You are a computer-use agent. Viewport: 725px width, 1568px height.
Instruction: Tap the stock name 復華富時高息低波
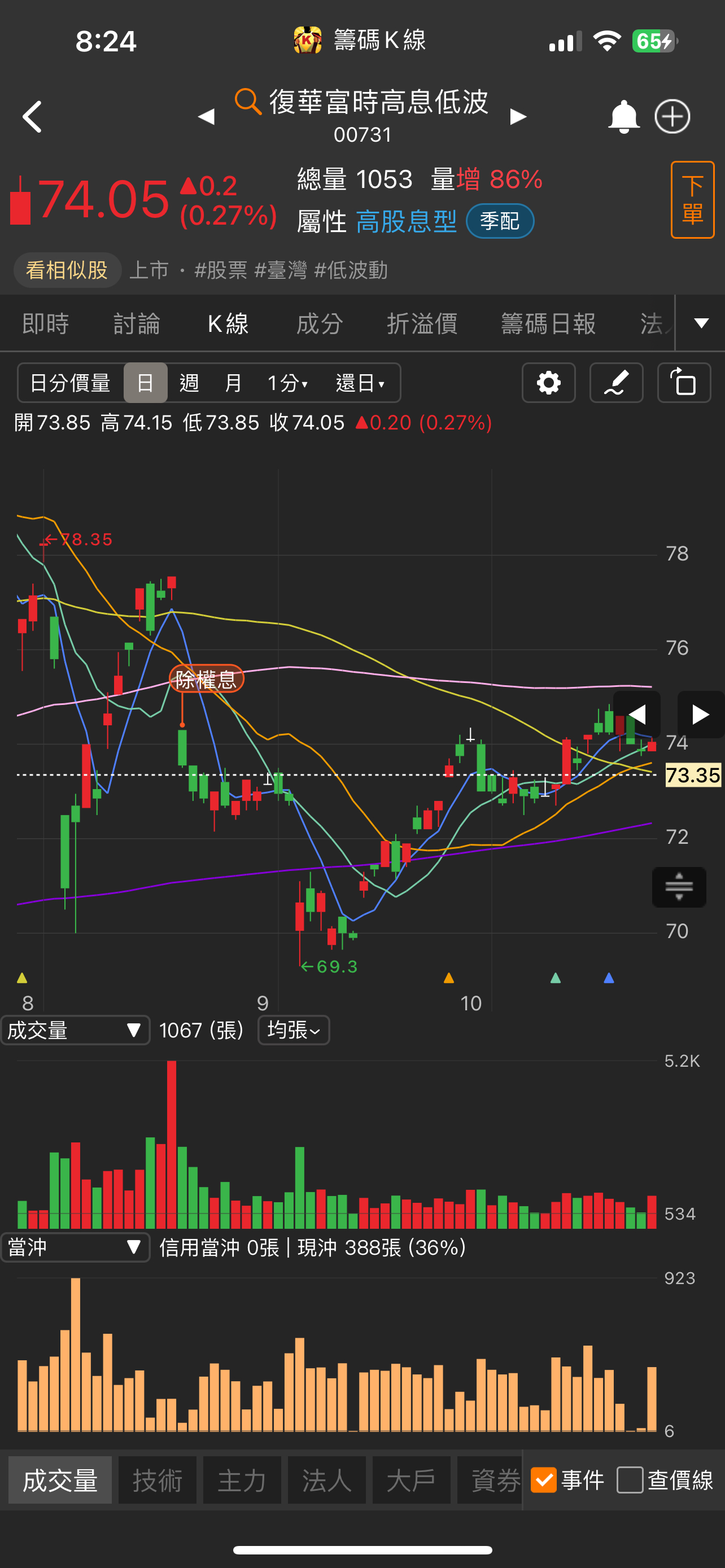379,101
